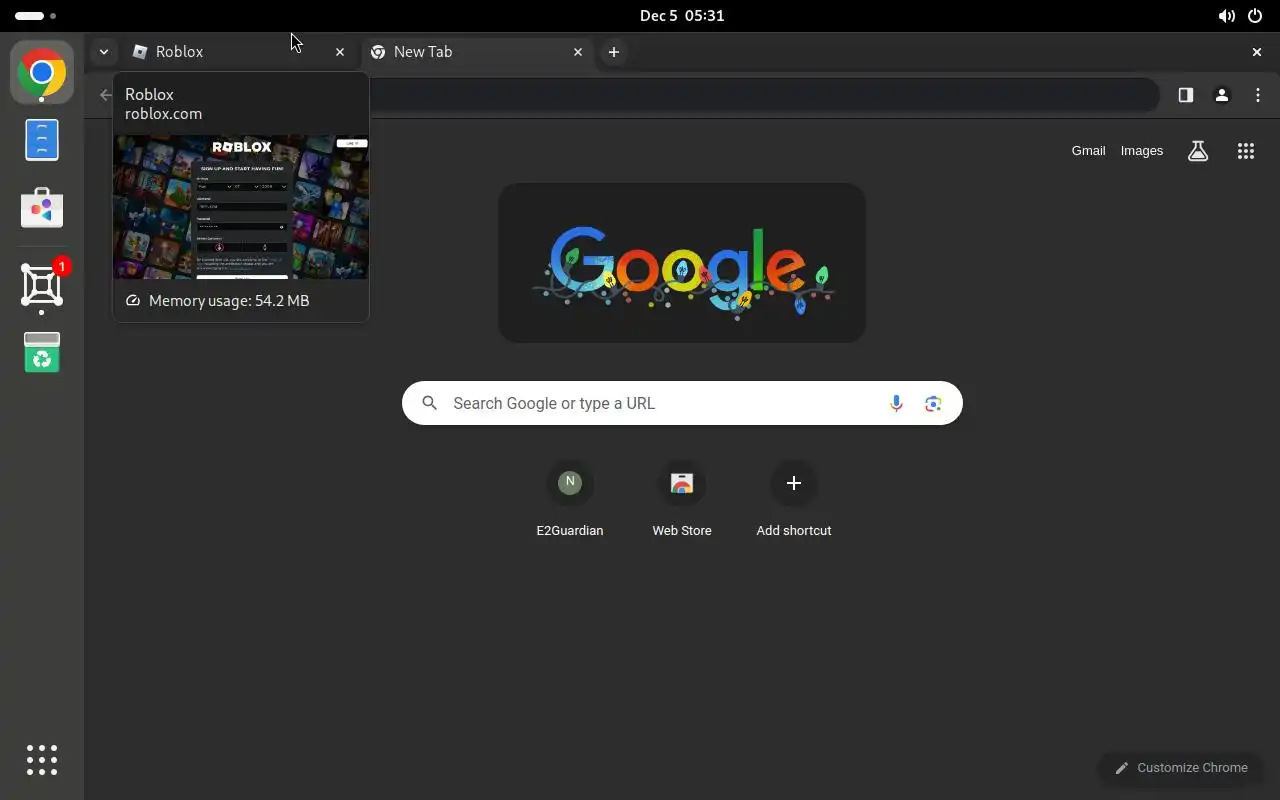Open the Files app in the dock
The height and width of the screenshot is (800, 1280).
(42, 140)
